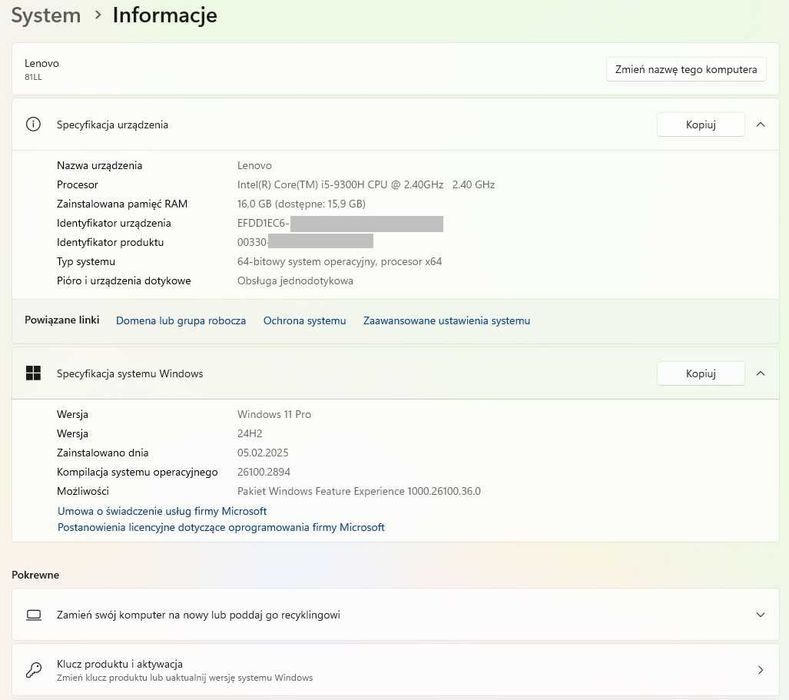This screenshot has width=789, height=700.
Task: Select the 'Procesor' label
Action: coord(77,185)
